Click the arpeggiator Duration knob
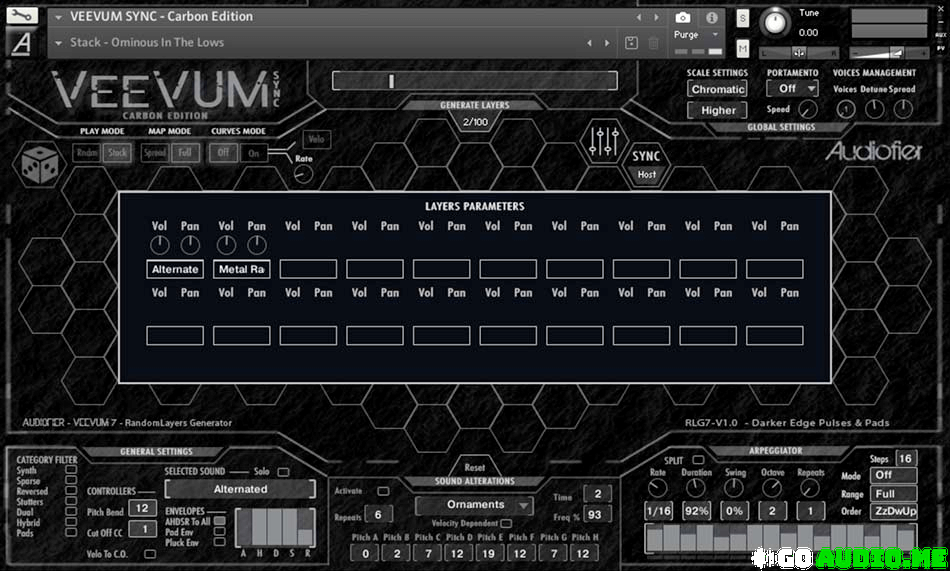The width and height of the screenshot is (950, 571). point(696,488)
